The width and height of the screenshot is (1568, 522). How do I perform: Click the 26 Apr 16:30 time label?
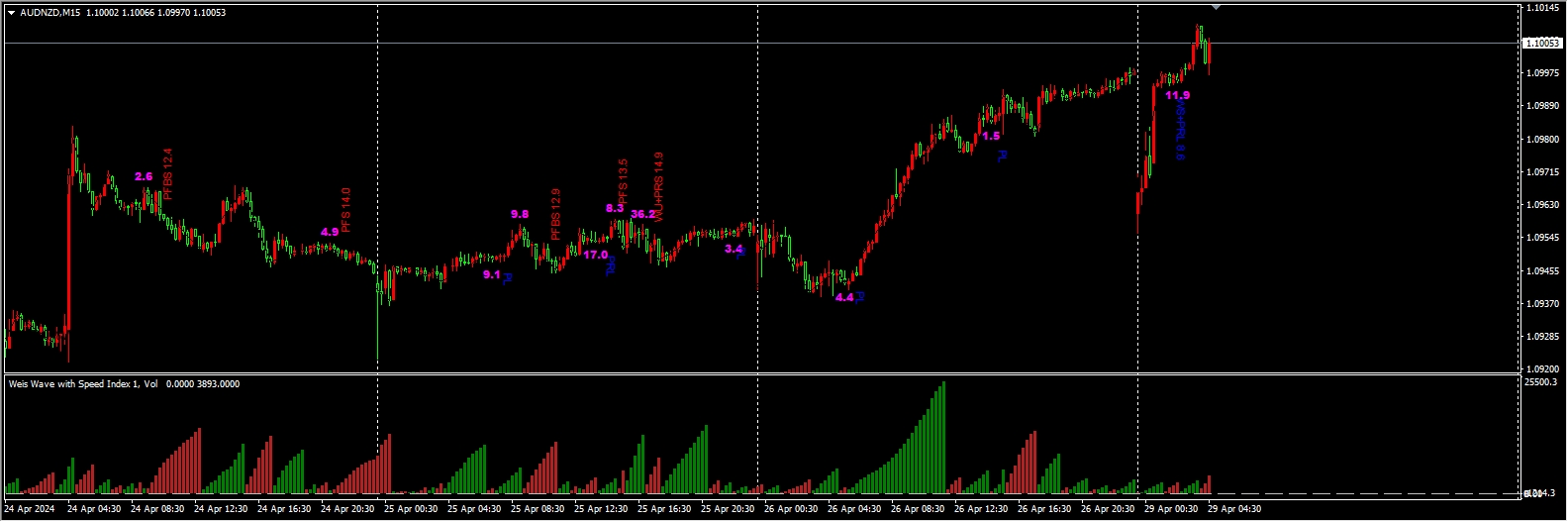pyautogui.click(x=1044, y=509)
